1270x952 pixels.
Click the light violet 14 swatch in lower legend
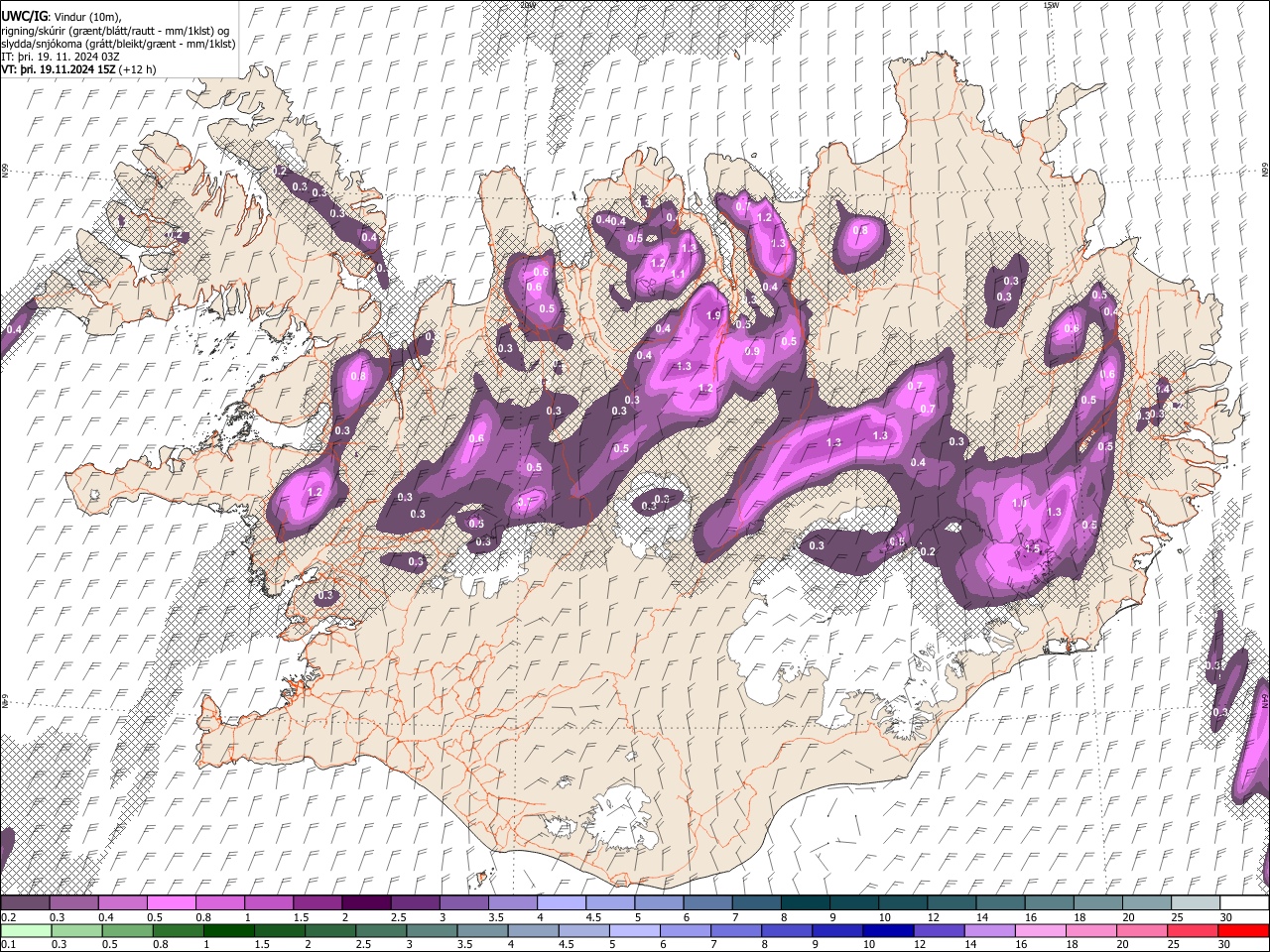990,930
